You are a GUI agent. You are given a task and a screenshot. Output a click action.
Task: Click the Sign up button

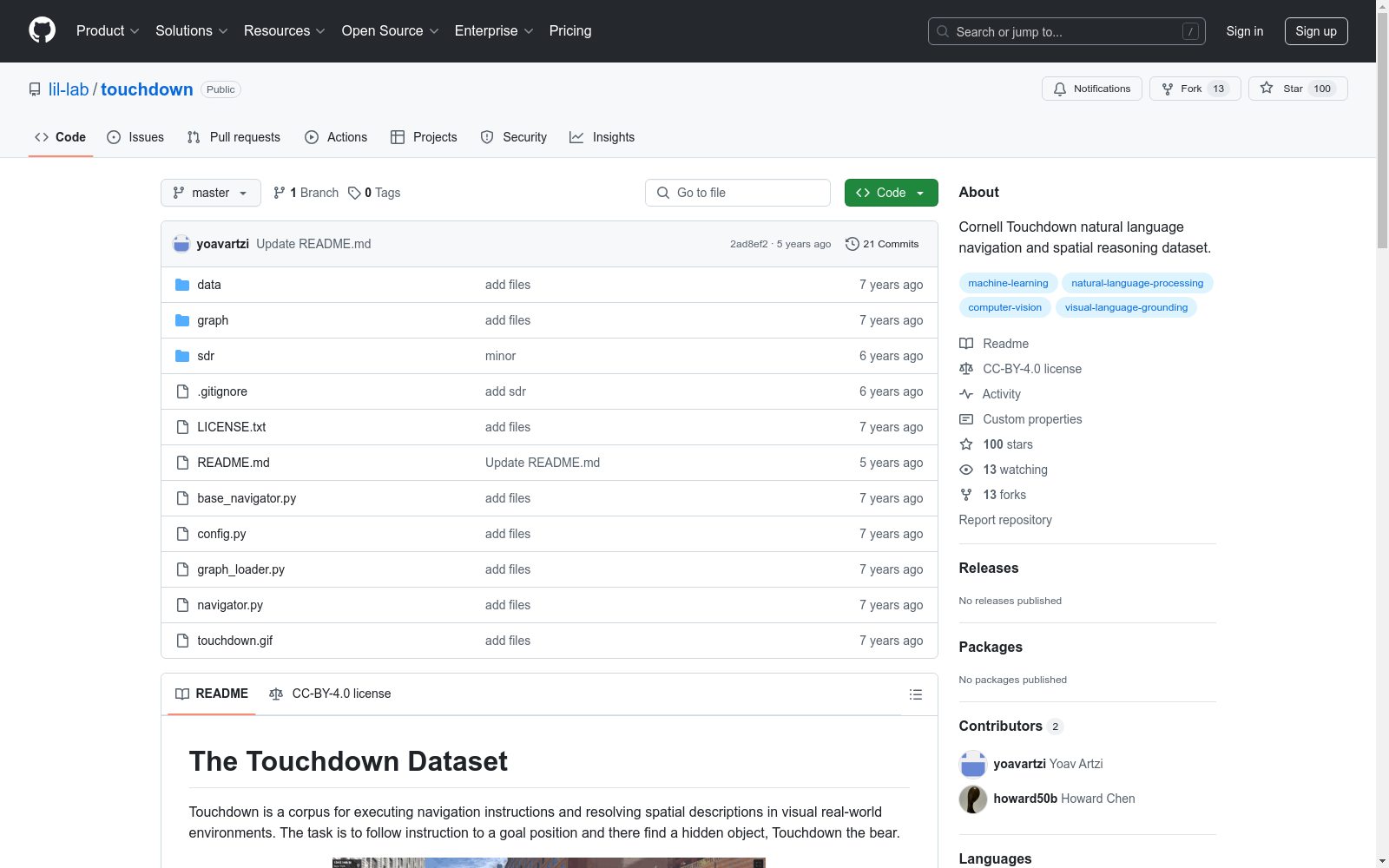pos(1316,31)
